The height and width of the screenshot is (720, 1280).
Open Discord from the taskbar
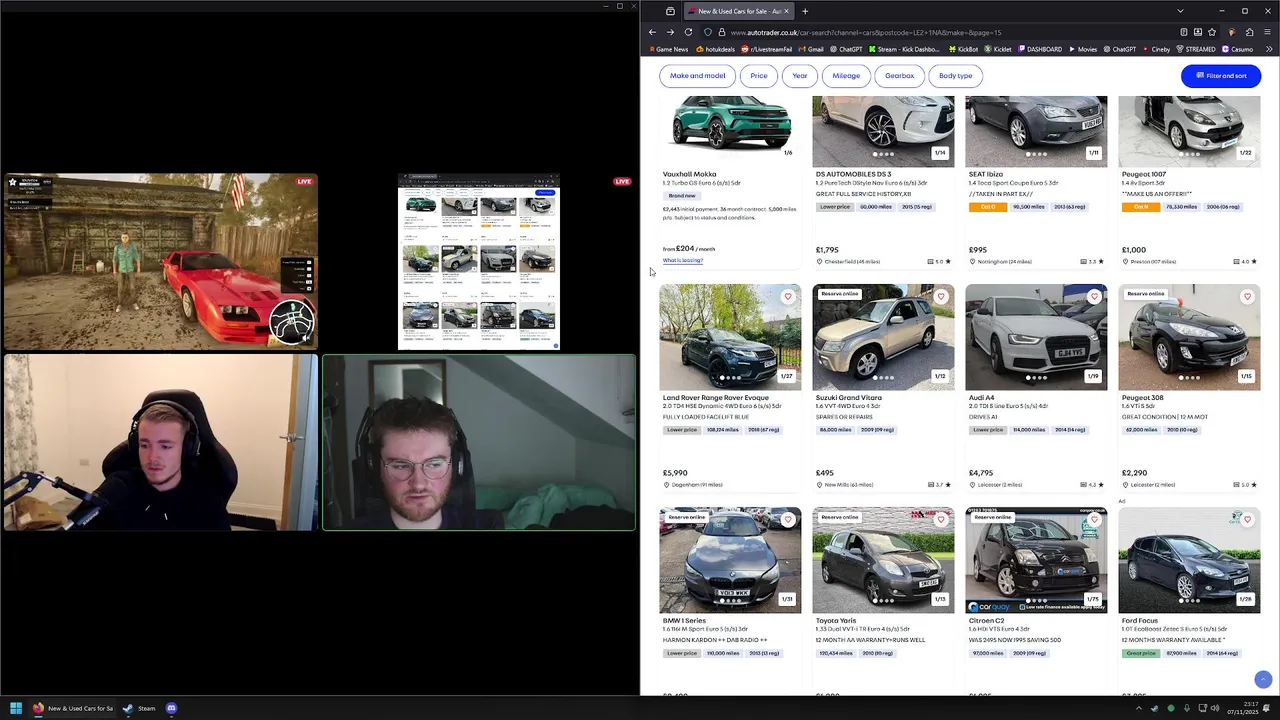click(x=171, y=708)
